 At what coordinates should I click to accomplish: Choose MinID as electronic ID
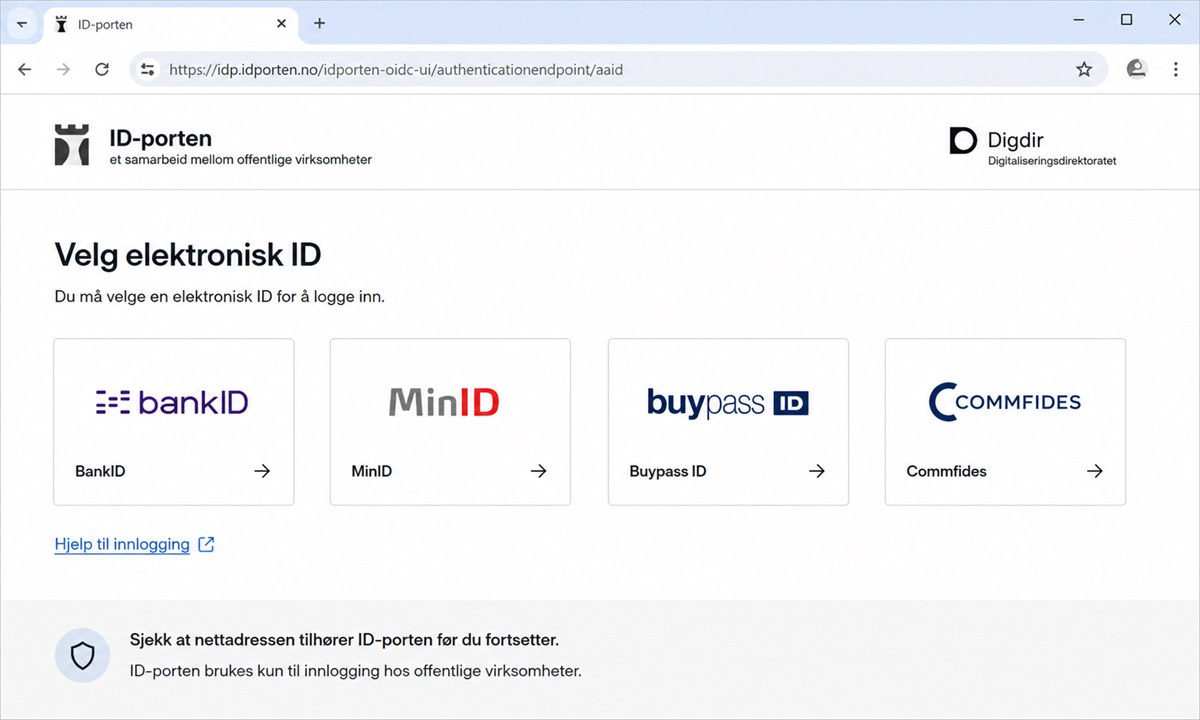[x=450, y=422]
